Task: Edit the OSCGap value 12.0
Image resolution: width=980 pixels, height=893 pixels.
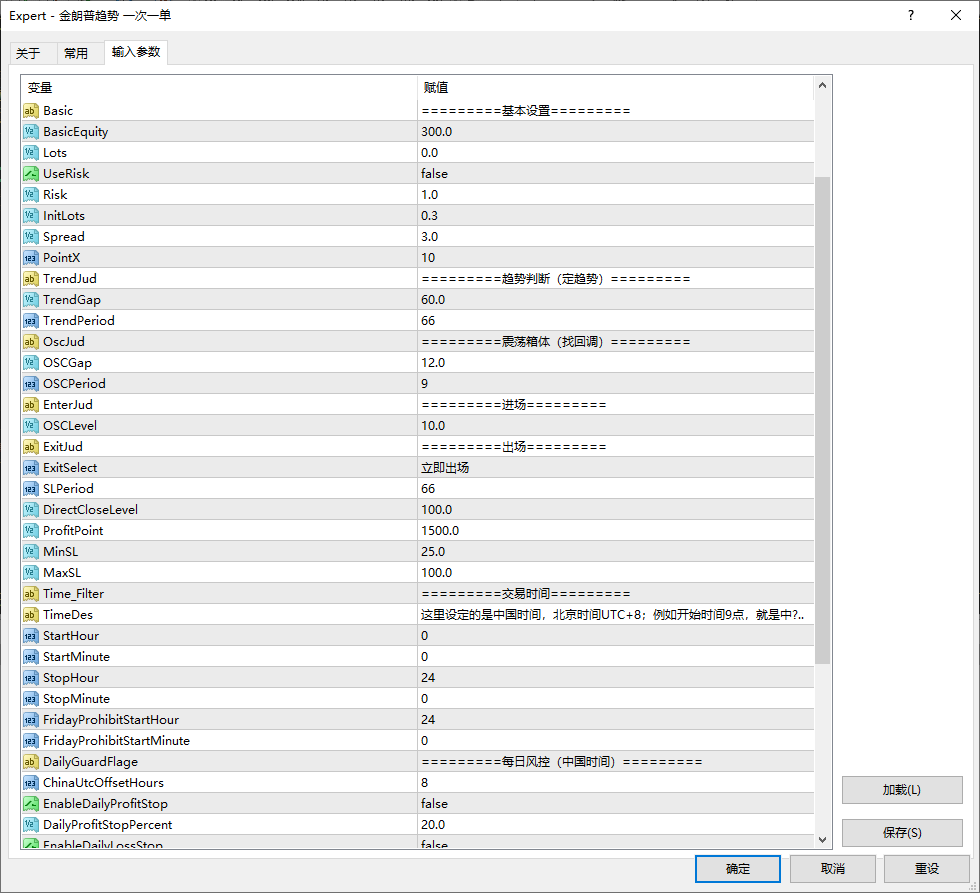Action: tap(616, 363)
